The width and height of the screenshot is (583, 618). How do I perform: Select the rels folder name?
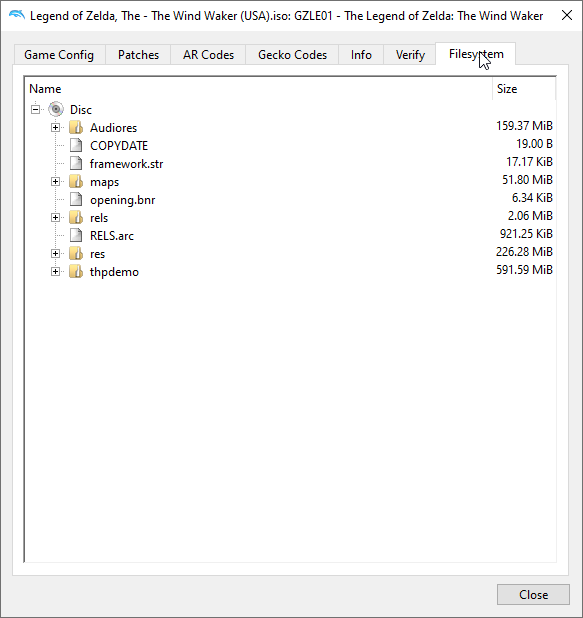click(99, 218)
